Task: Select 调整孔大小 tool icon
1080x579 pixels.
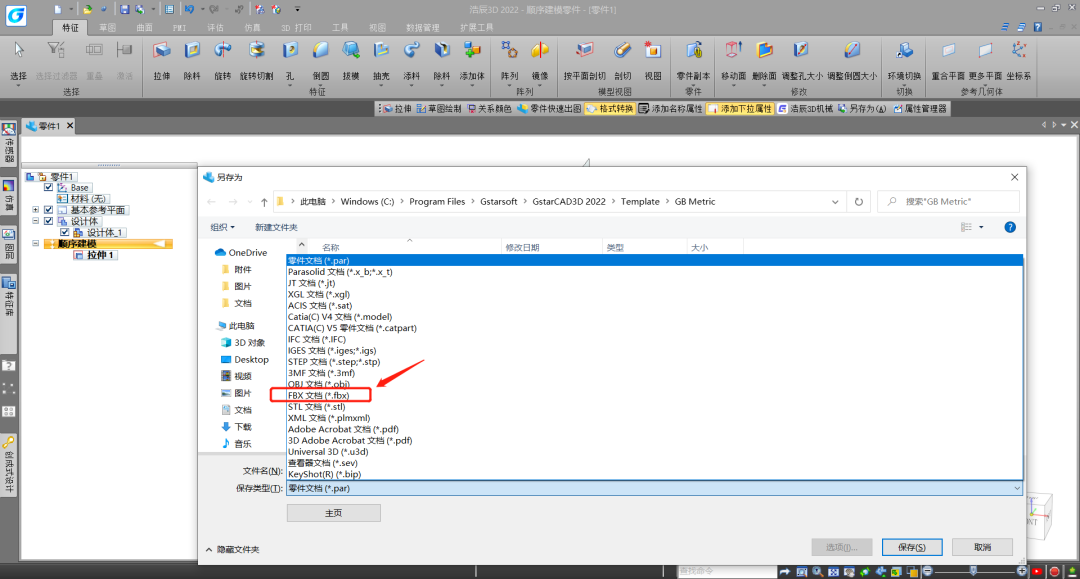Action: [801, 51]
